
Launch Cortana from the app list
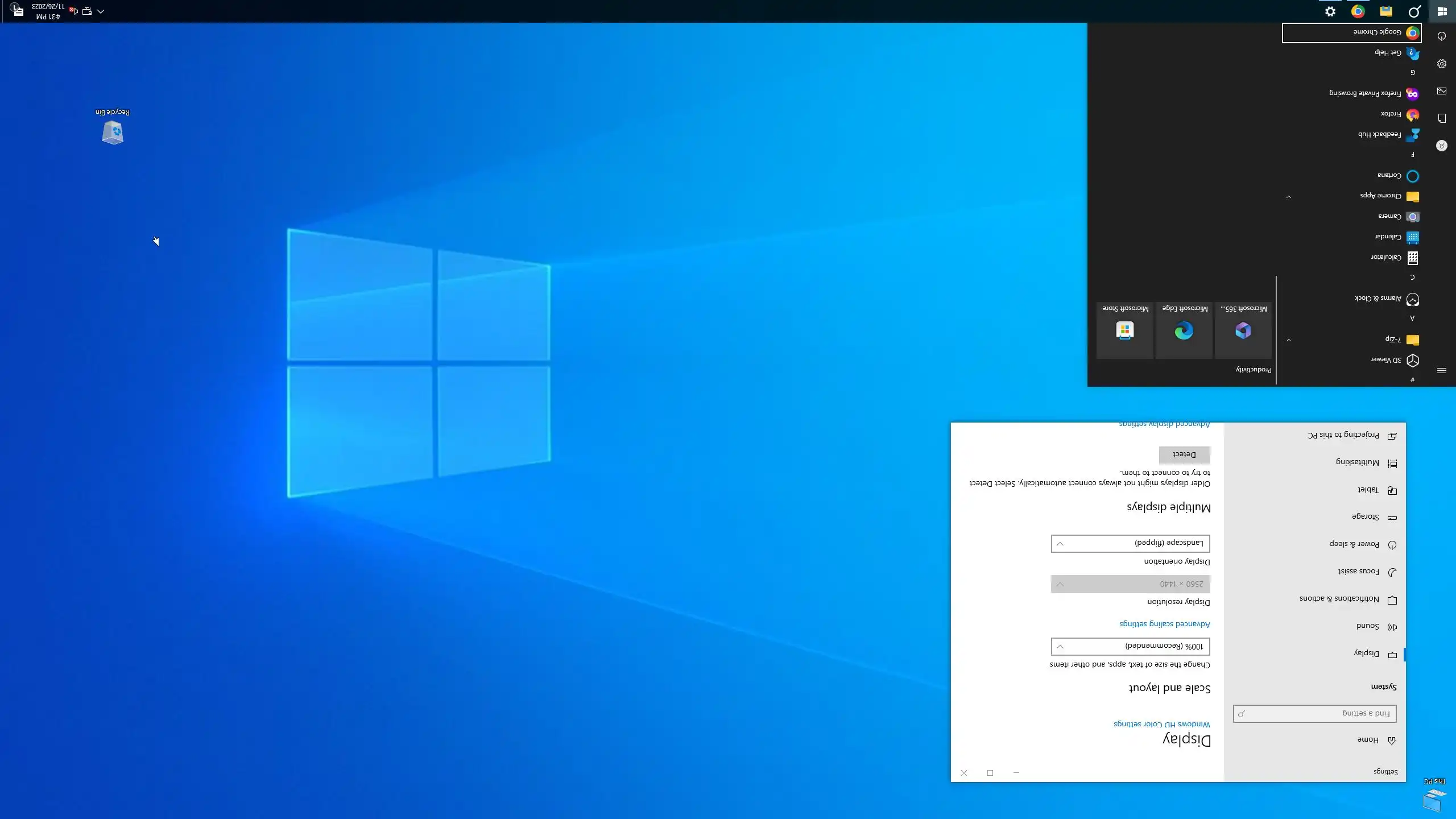click(1389, 176)
